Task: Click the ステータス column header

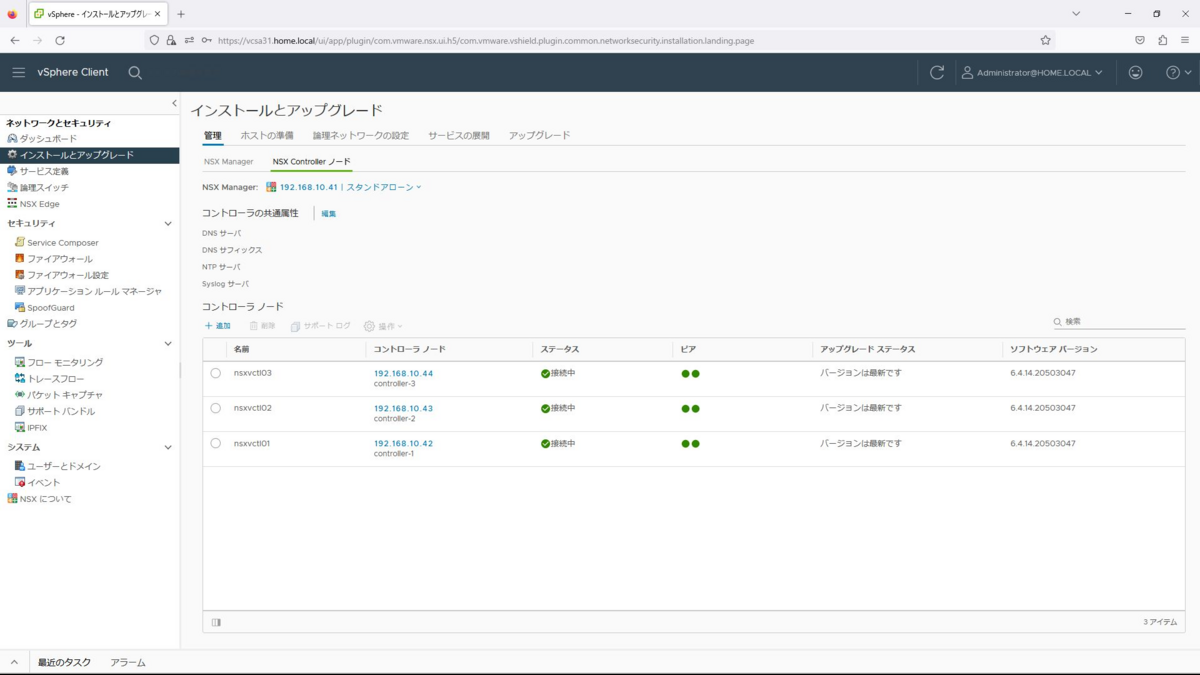Action: click(560, 349)
